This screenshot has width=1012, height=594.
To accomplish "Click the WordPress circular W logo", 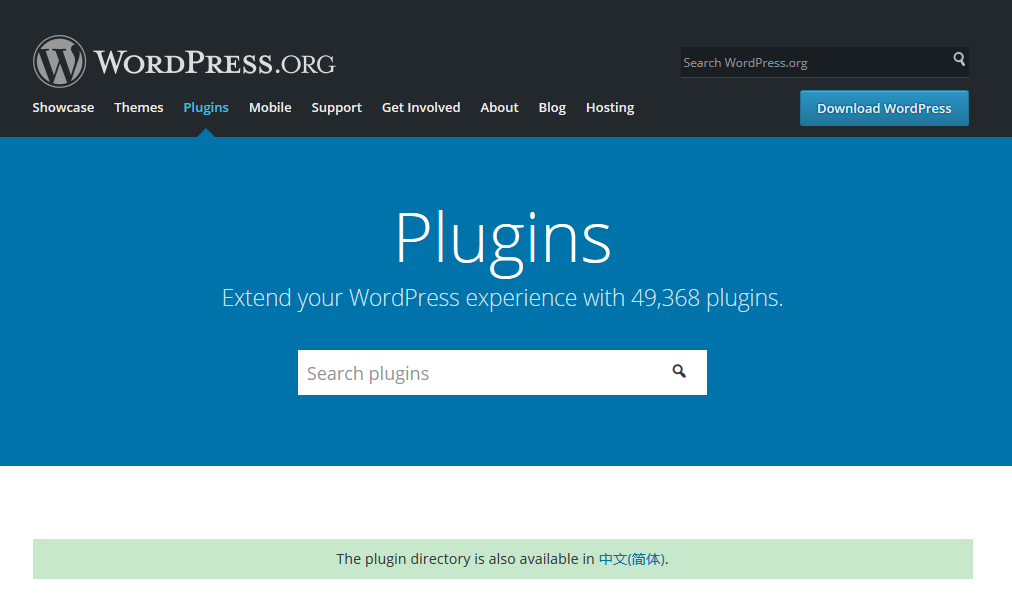I will click(60, 62).
